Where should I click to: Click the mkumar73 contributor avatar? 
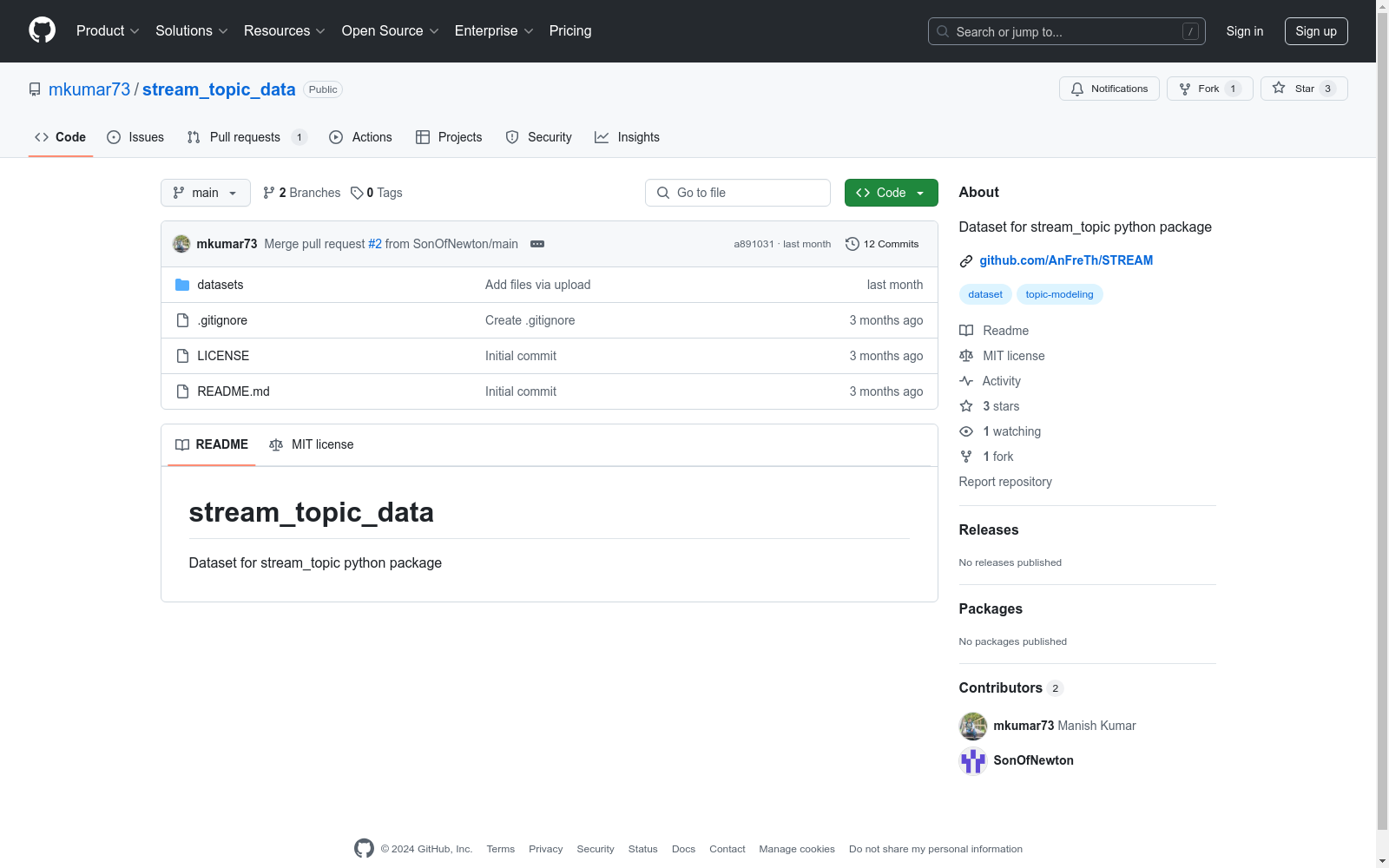973,726
